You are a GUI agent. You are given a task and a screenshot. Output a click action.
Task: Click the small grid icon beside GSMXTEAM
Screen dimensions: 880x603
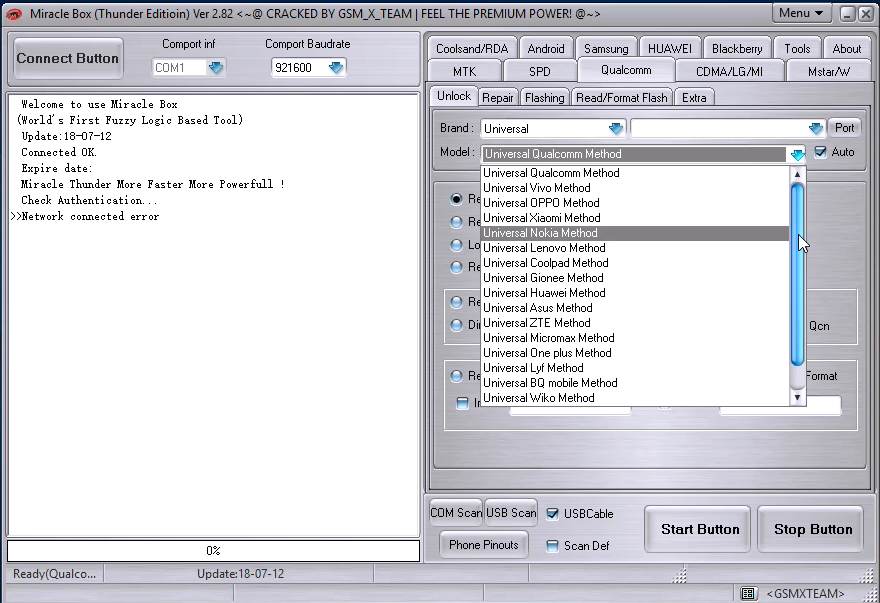coord(749,593)
